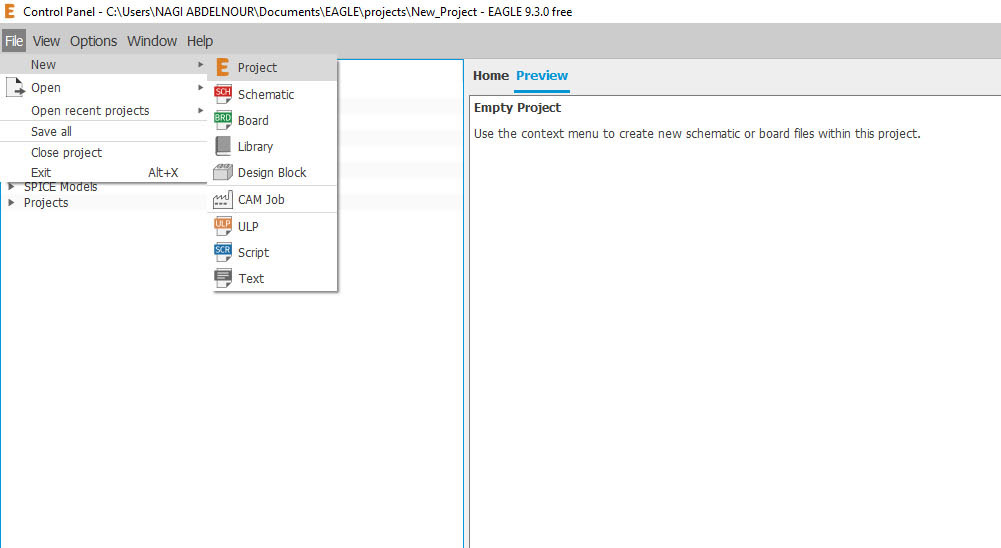Create a new Library

point(273,146)
